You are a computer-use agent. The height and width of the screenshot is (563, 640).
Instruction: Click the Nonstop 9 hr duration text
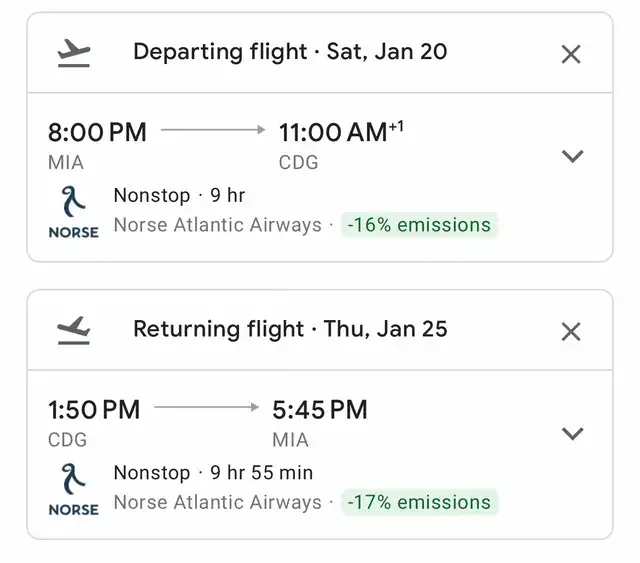pos(179,195)
